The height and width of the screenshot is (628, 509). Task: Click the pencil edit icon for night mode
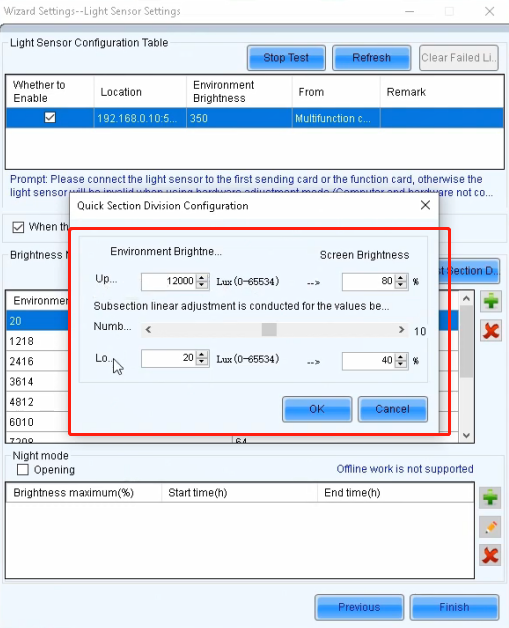pos(490,527)
